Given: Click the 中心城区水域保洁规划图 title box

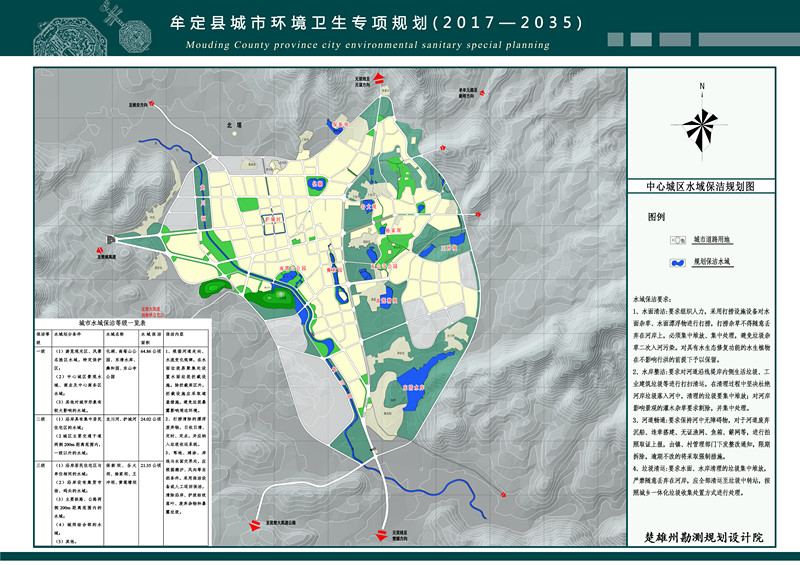Looking at the screenshot, I should [x=705, y=187].
